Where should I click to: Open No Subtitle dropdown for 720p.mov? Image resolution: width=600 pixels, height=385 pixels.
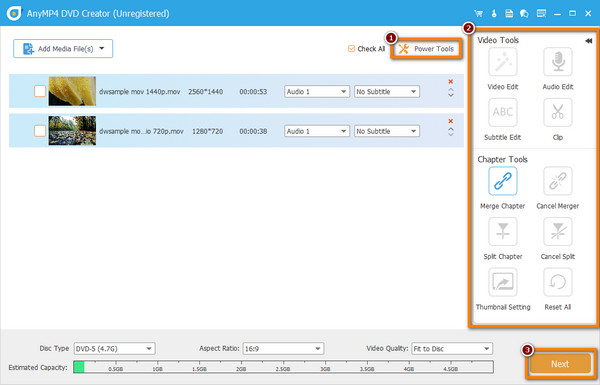387,131
